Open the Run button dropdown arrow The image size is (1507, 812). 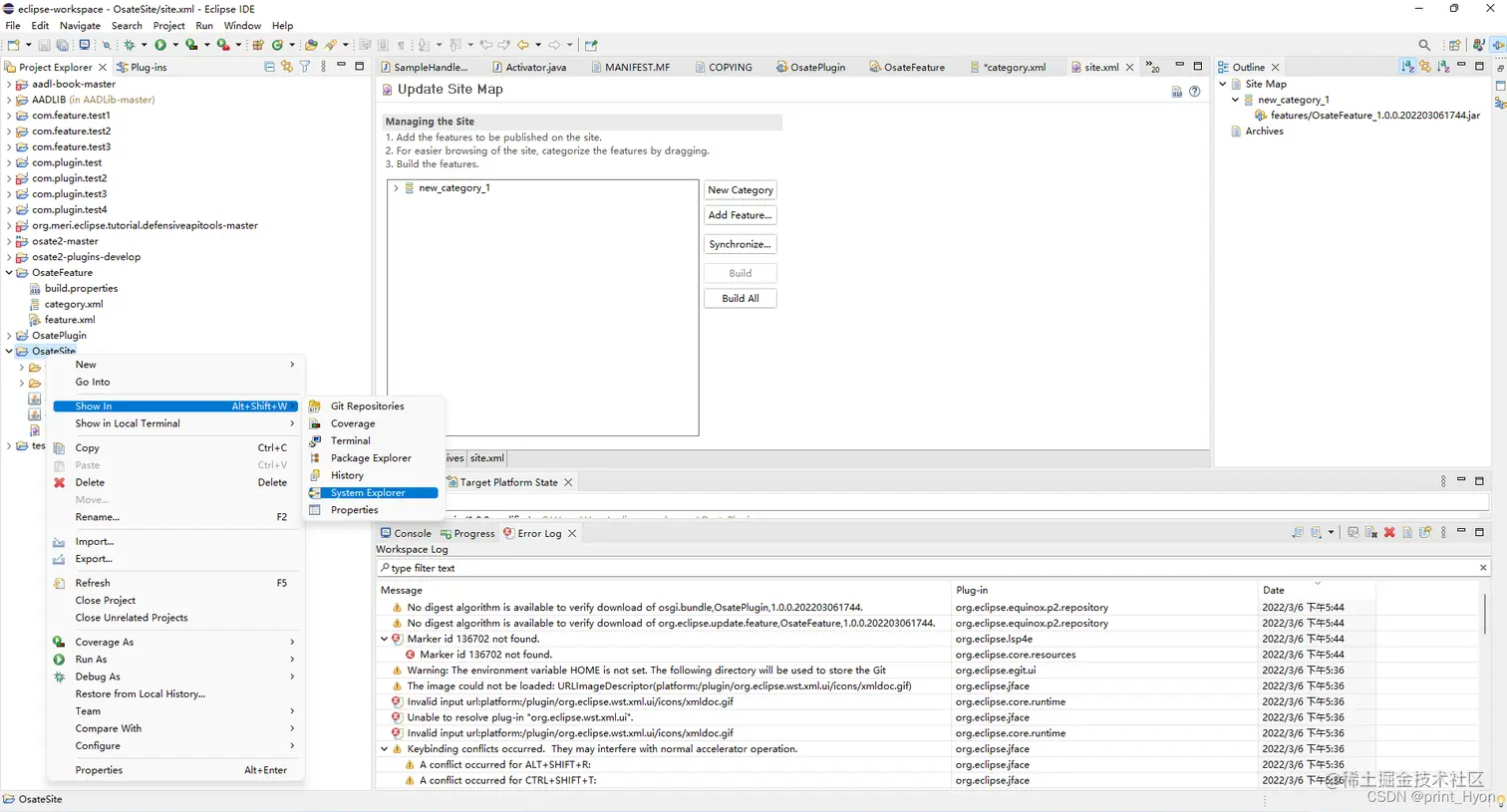pyautogui.click(x=175, y=45)
